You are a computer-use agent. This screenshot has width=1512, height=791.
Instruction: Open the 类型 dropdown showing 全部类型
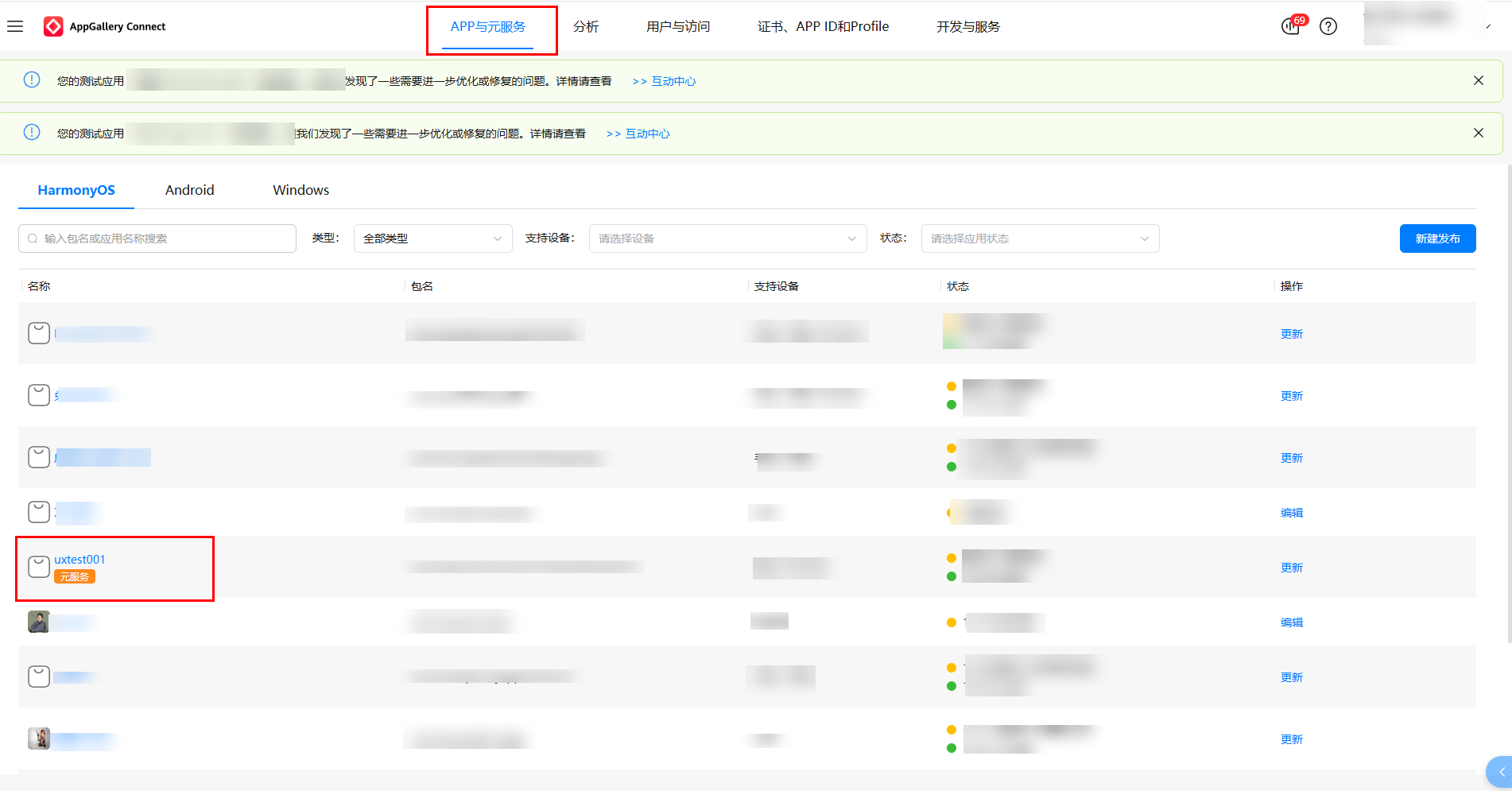point(432,238)
